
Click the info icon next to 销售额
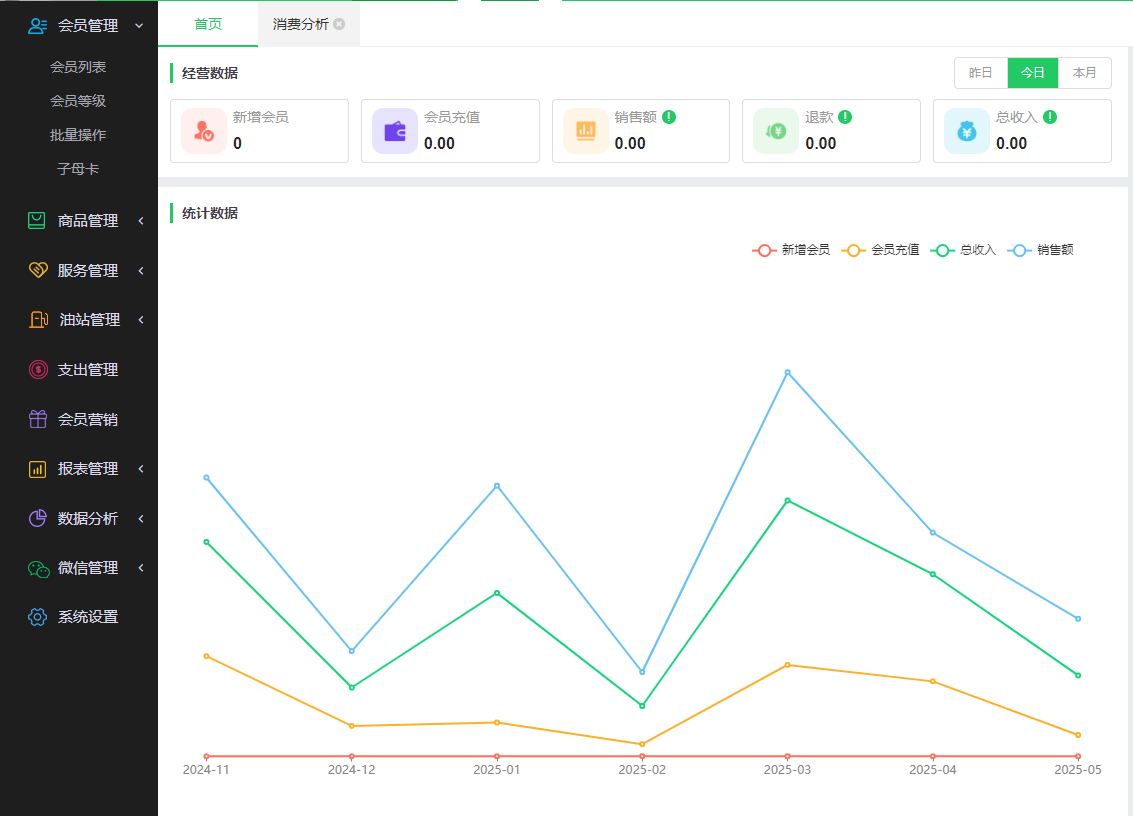(669, 117)
